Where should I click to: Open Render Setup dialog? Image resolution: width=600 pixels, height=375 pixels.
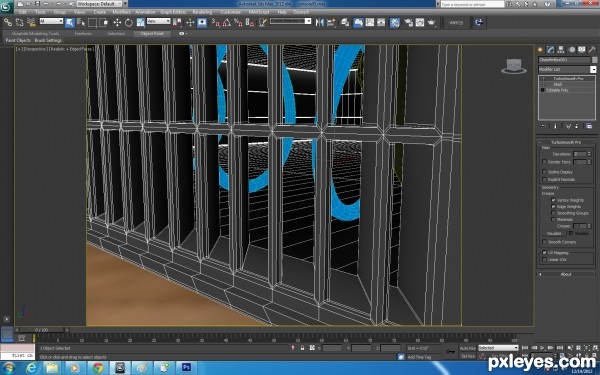(408, 23)
